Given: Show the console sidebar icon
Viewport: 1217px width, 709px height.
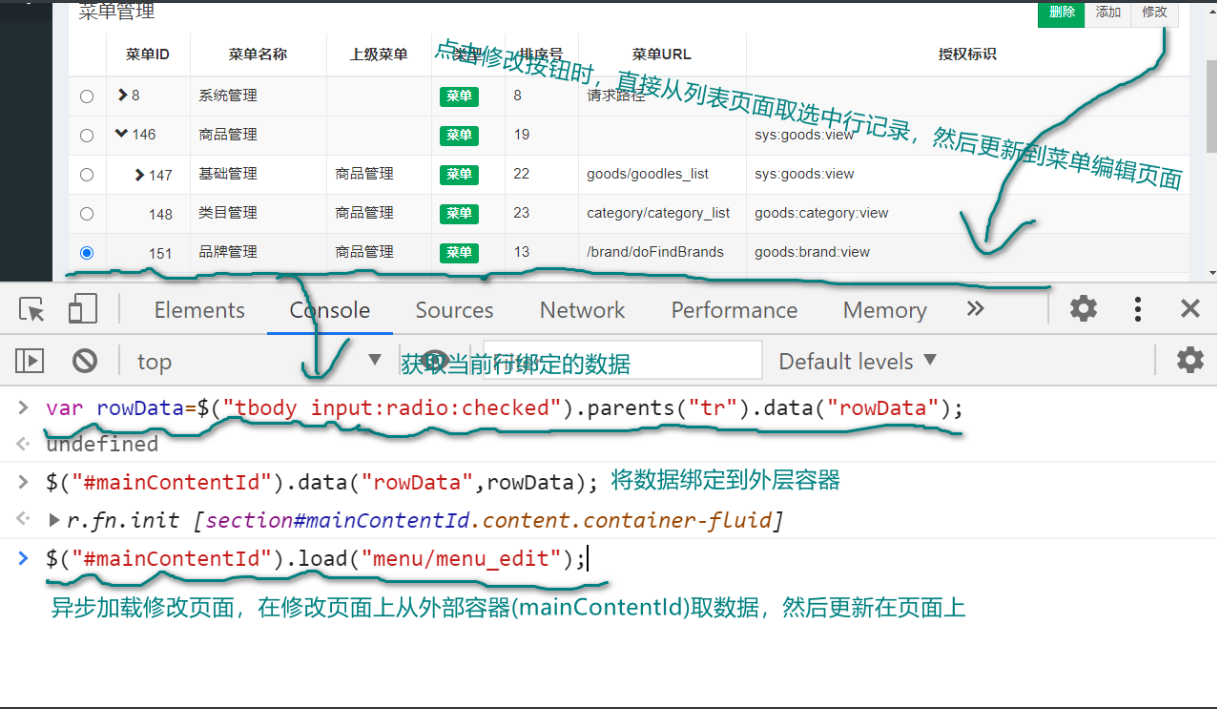Looking at the screenshot, I should [x=30, y=361].
